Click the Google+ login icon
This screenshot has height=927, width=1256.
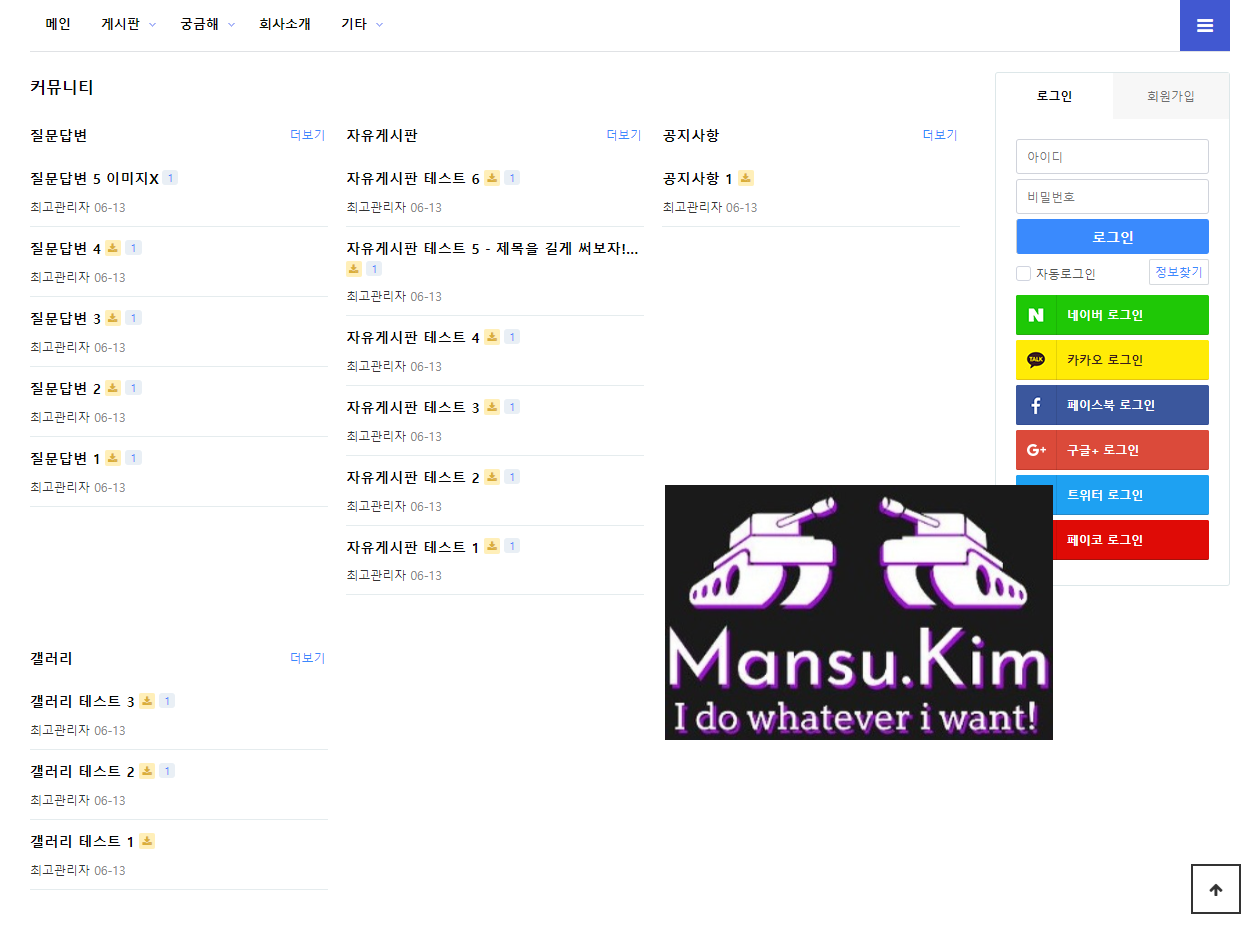(x=1036, y=450)
